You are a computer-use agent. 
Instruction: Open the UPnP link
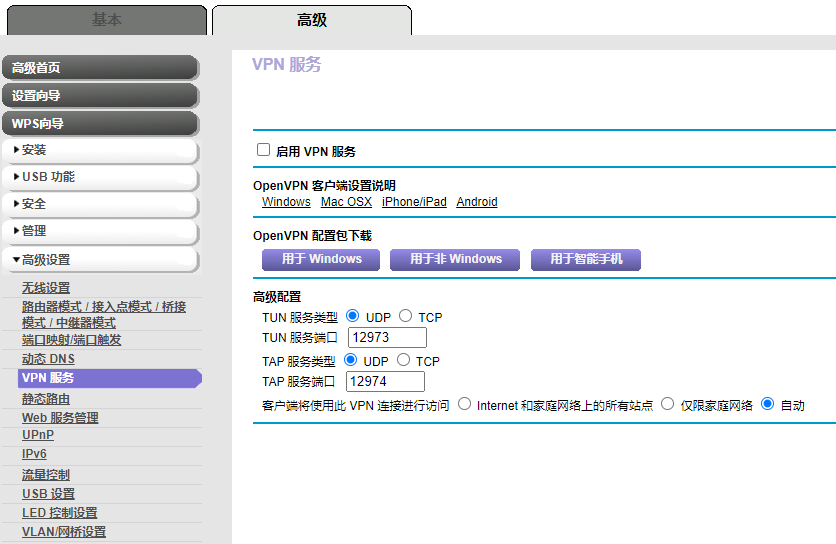click(x=38, y=435)
